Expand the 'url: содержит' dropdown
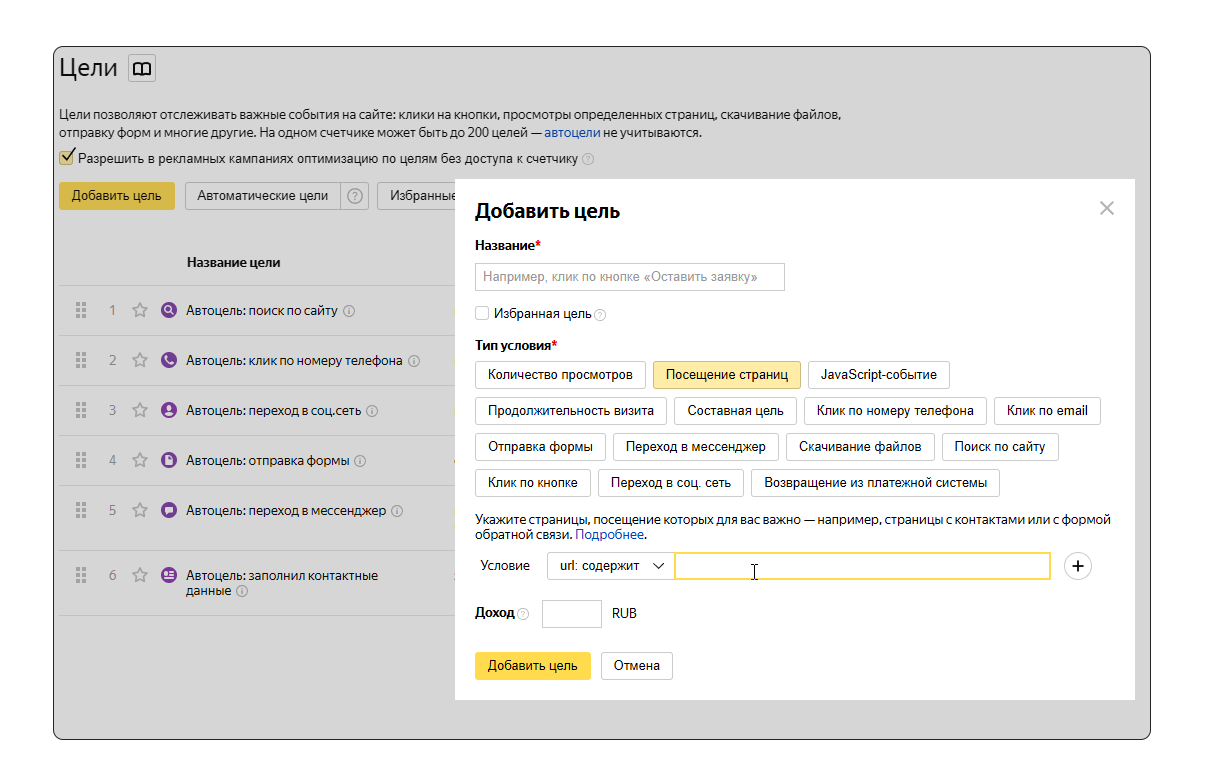1206x771 pixels. [x=611, y=566]
